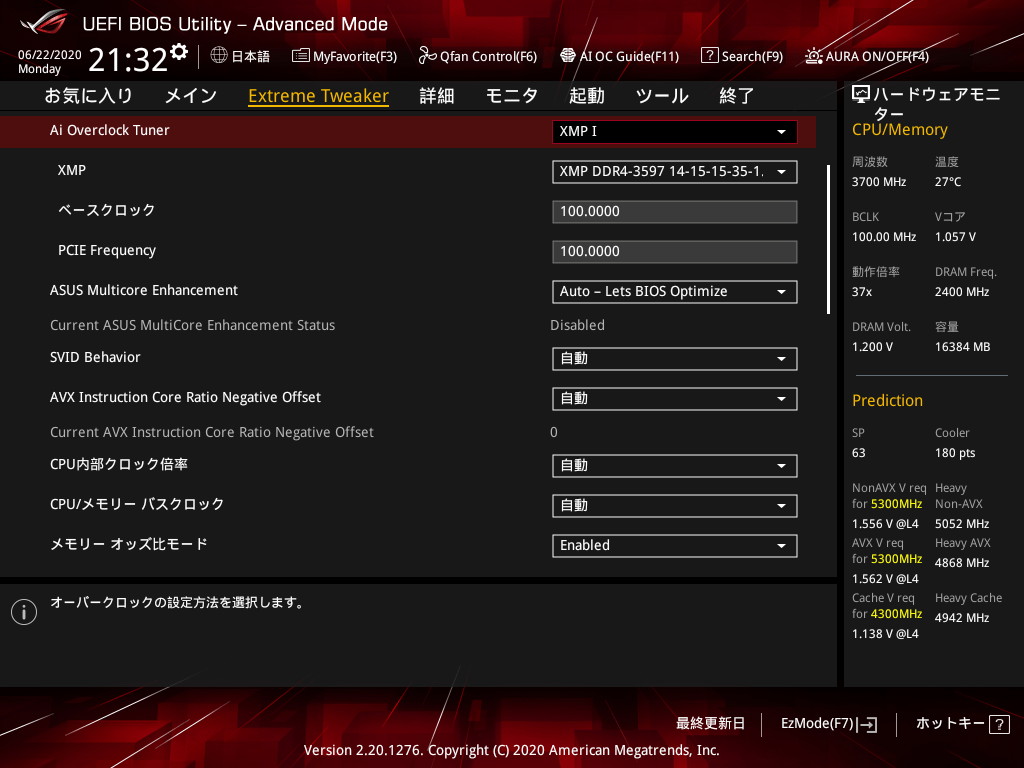This screenshot has width=1024, height=768.
Task: Click the settings list vertical scrollbar
Action: tap(828, 239)
